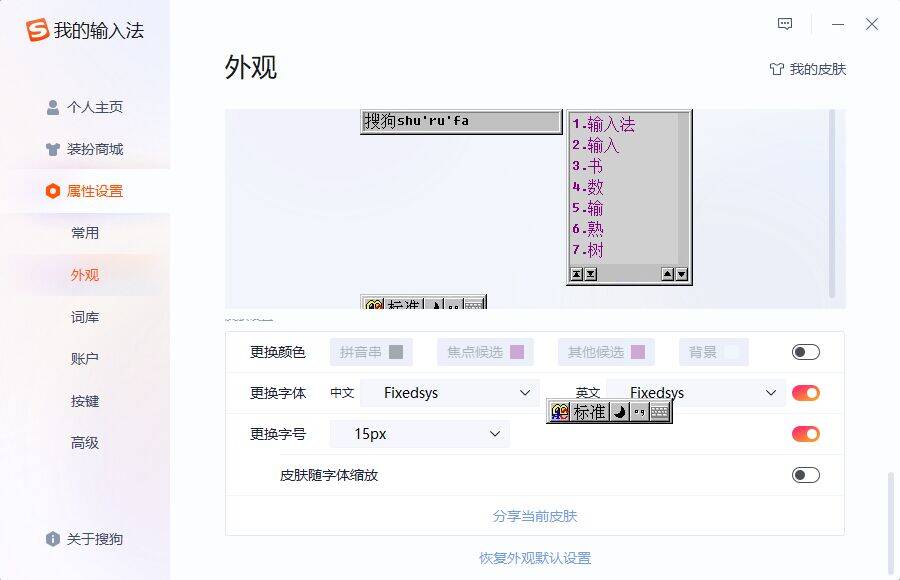The height and width of the screenshot is (580, 900).
Task: Switch to the 高级 settings tab
Action: pos(85,443)
